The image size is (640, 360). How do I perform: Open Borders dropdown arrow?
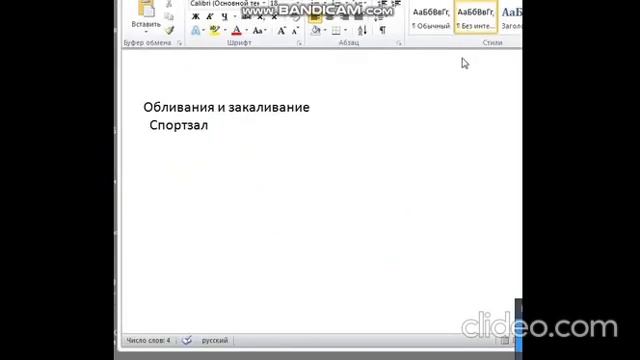pos(345,31)
